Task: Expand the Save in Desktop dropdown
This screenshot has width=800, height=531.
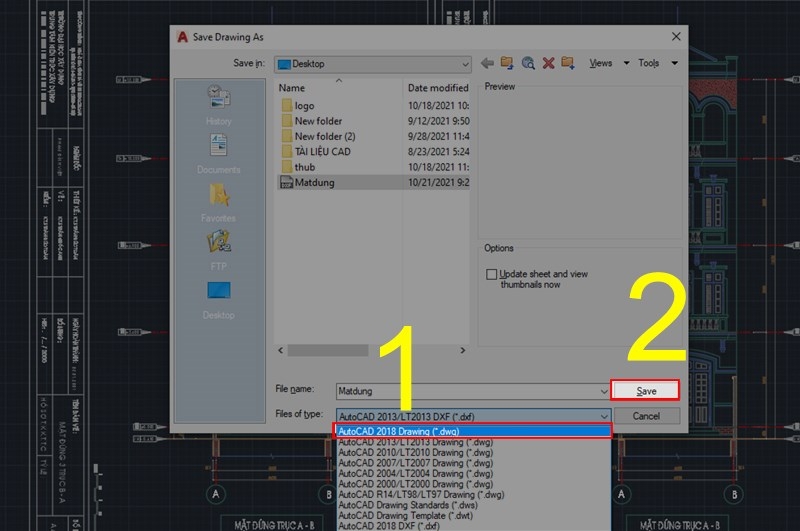Action: click(x=465, y=64)
